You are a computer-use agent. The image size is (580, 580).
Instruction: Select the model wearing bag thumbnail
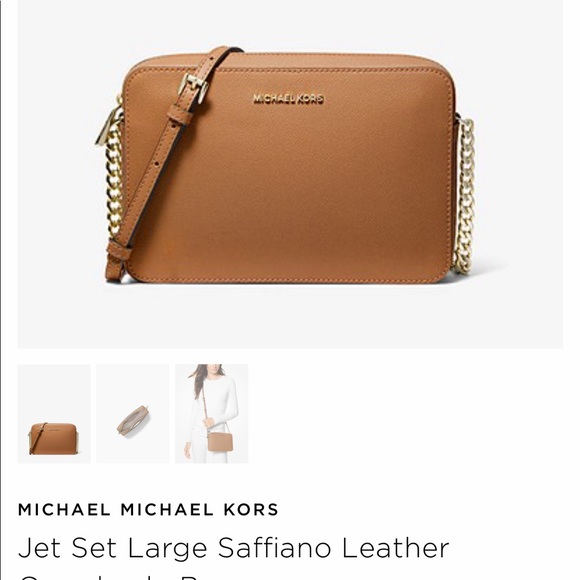212,414
